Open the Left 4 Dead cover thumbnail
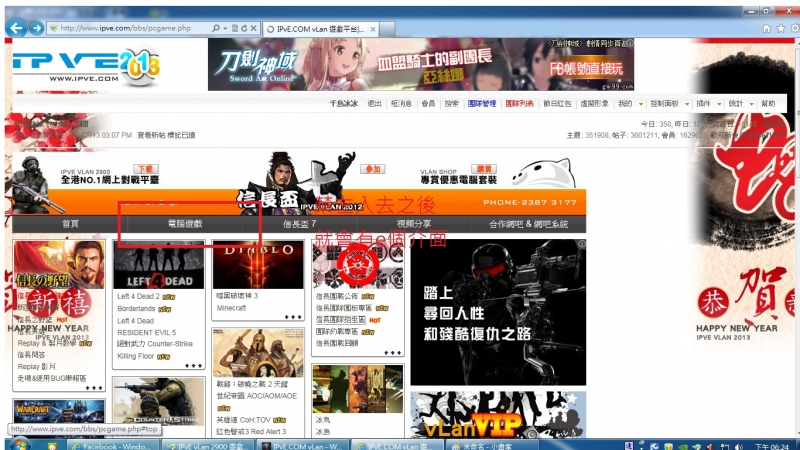This screenshot has width=800, height=450. coord(159,265)
